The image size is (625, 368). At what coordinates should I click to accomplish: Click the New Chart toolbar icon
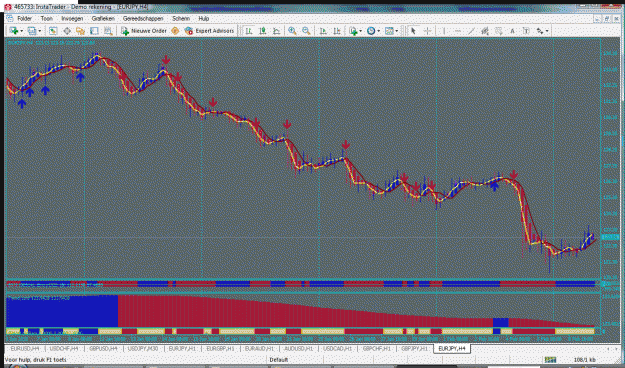click(14, 31)
